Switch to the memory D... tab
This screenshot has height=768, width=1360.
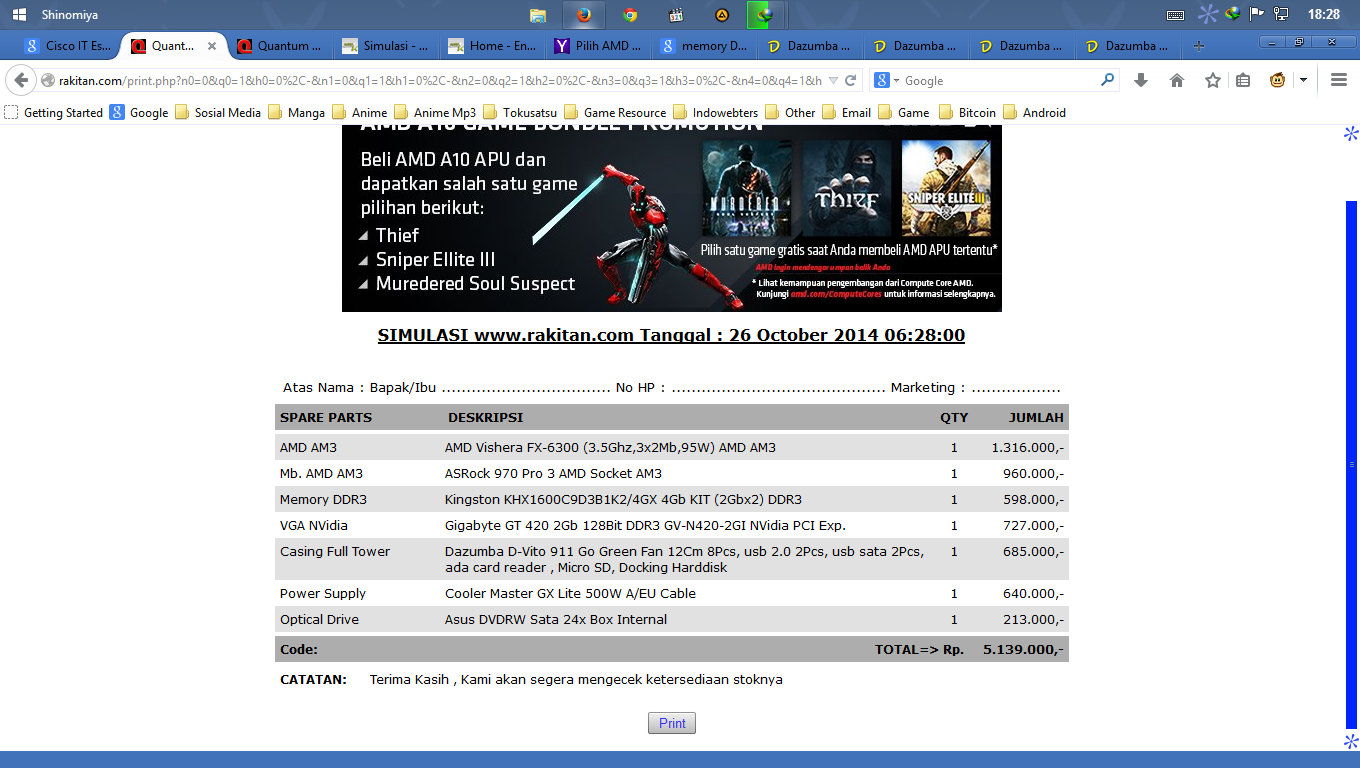703,46
